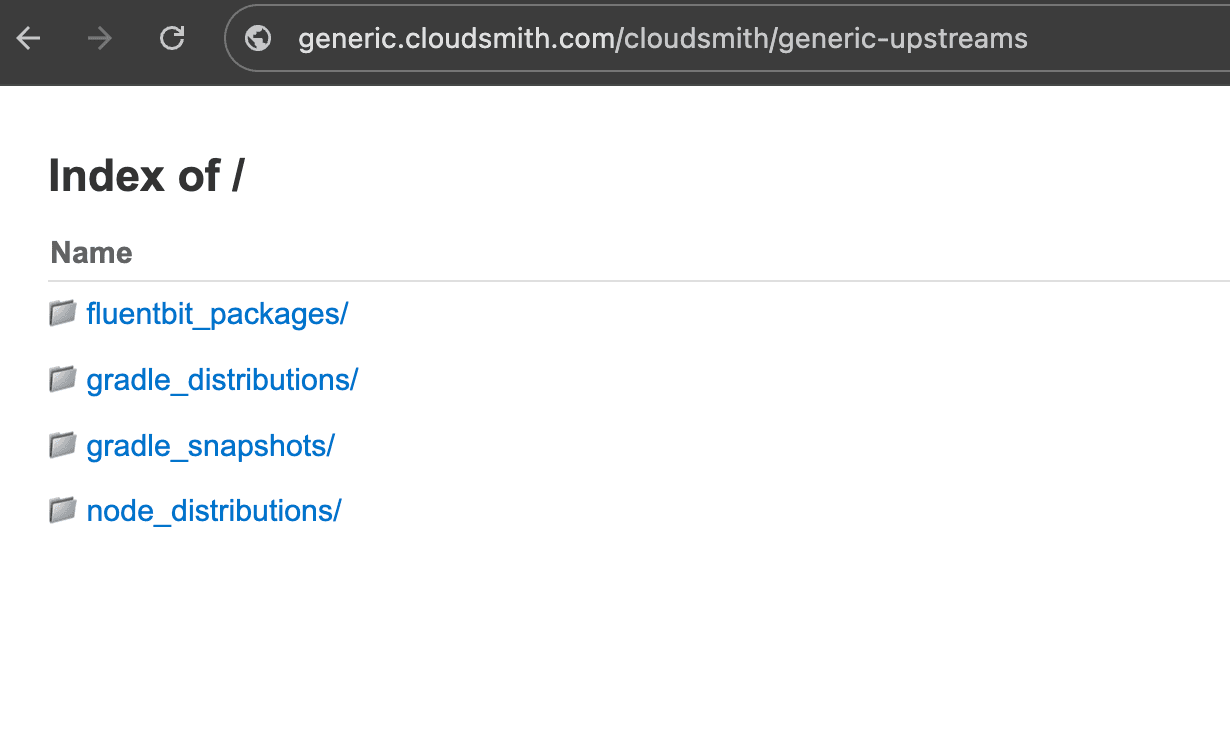Click the folder icon beside gradle_distributions
Image resolution: width=1230 pixels, height=732 pixels.
coord(62,379)
